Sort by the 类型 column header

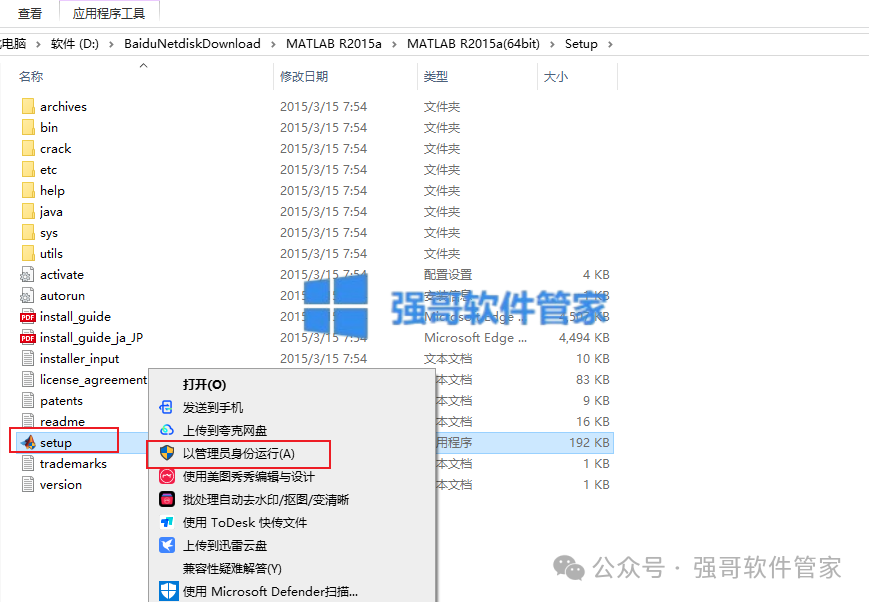436,76
